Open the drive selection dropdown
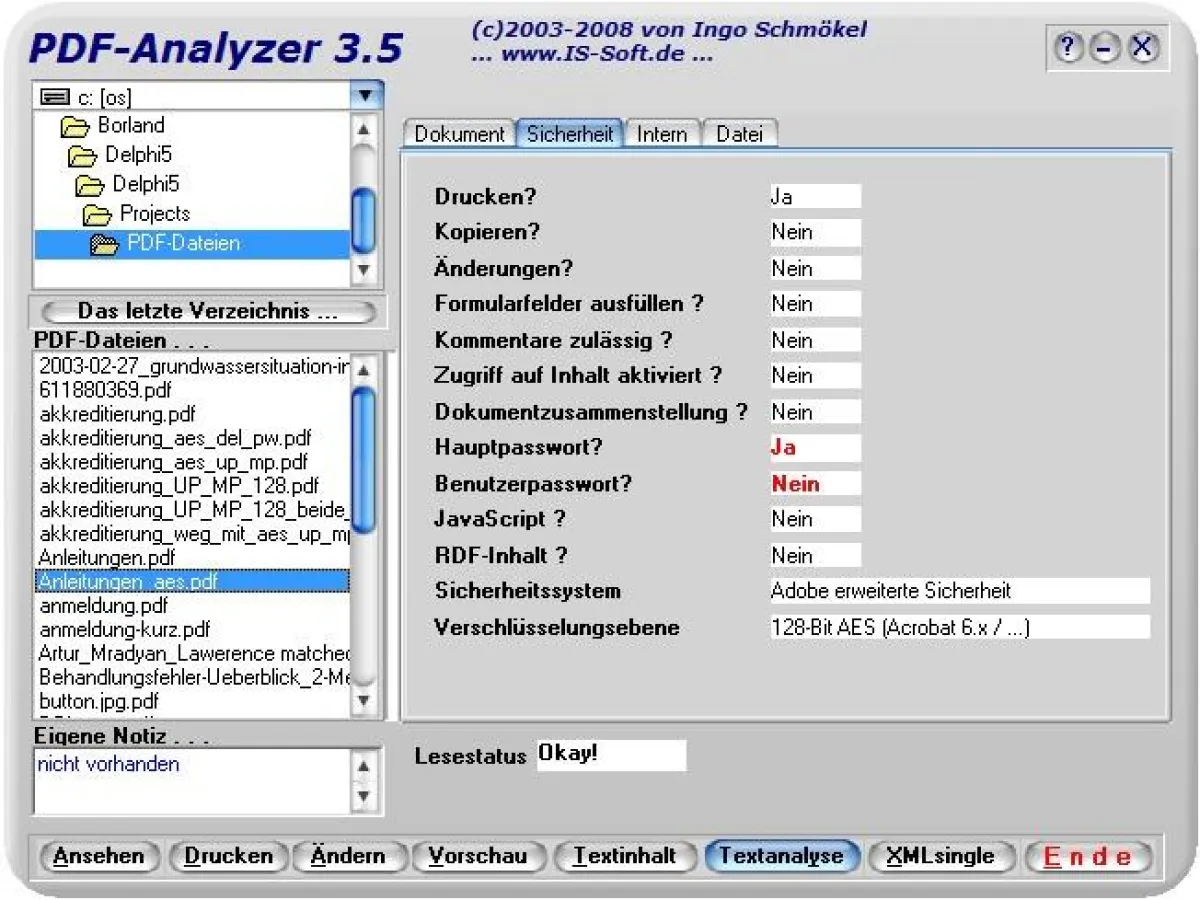 click(x=367, y=94)
